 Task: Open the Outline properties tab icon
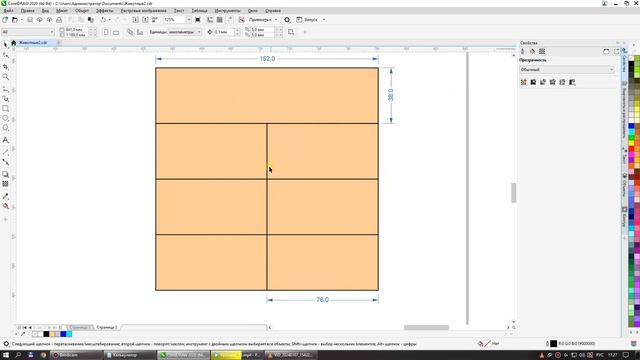point(523,51)
